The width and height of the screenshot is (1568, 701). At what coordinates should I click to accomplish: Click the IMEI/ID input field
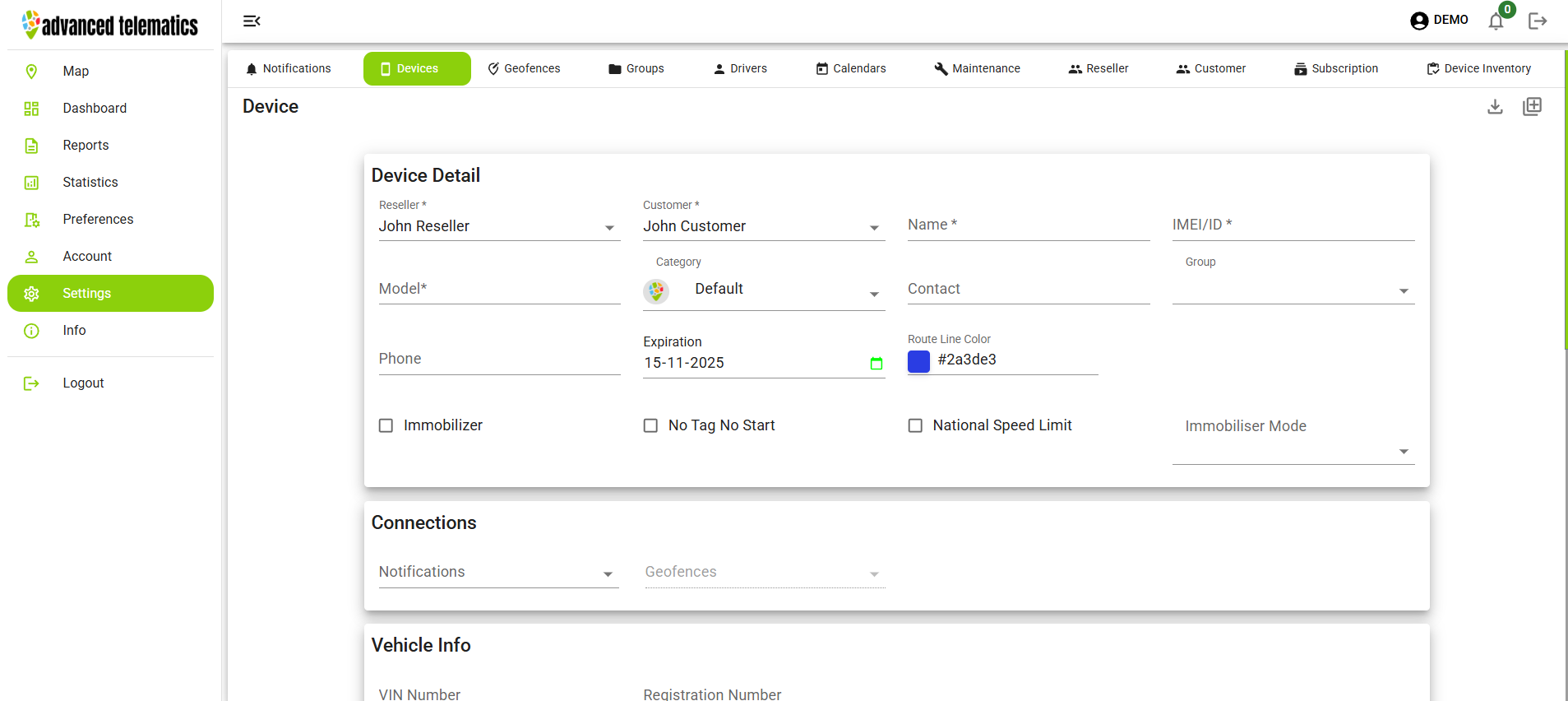pyautogui.click(x=1293, y=225)
